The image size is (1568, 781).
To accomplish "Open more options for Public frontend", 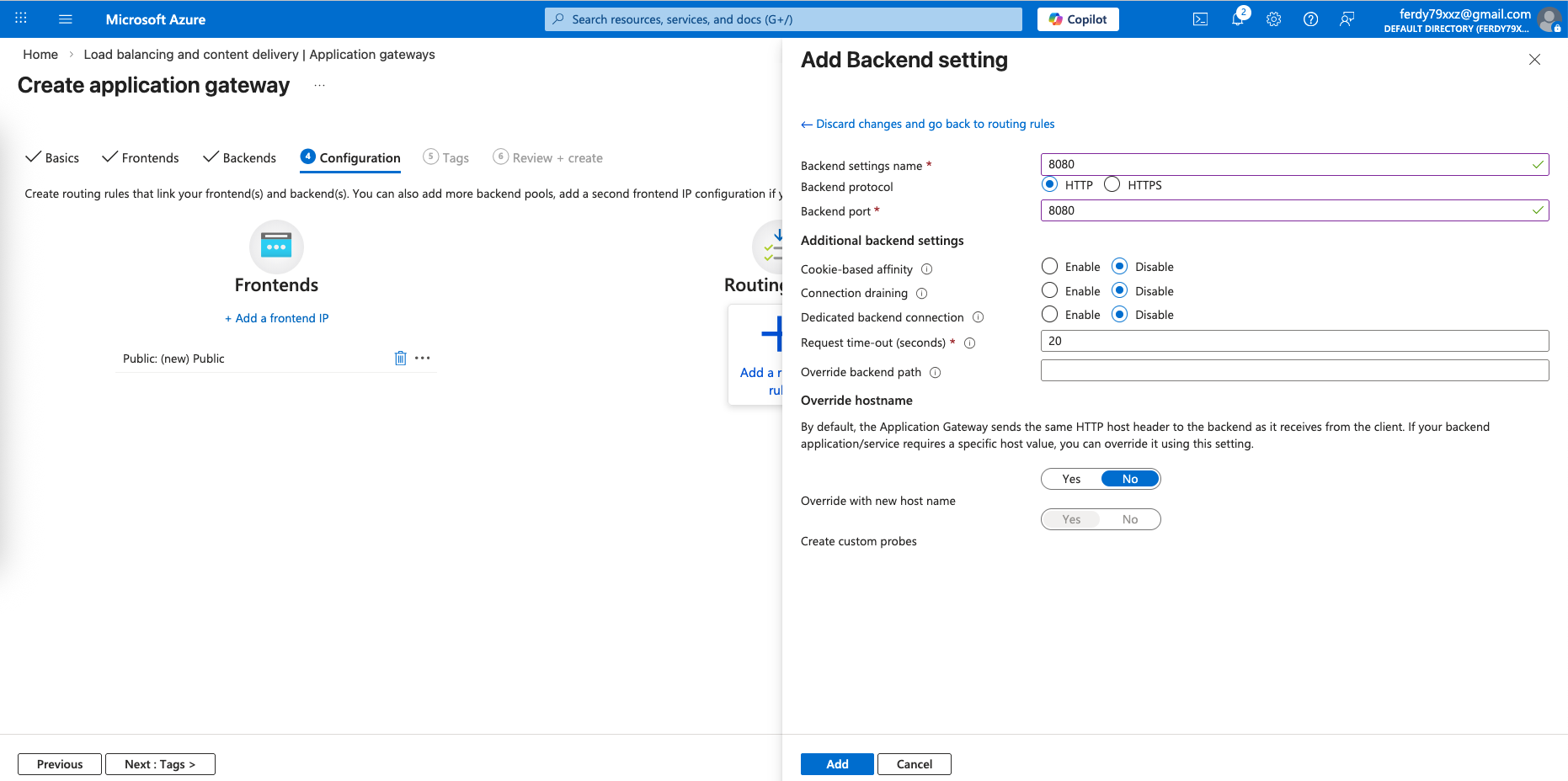I will [423, 359].
